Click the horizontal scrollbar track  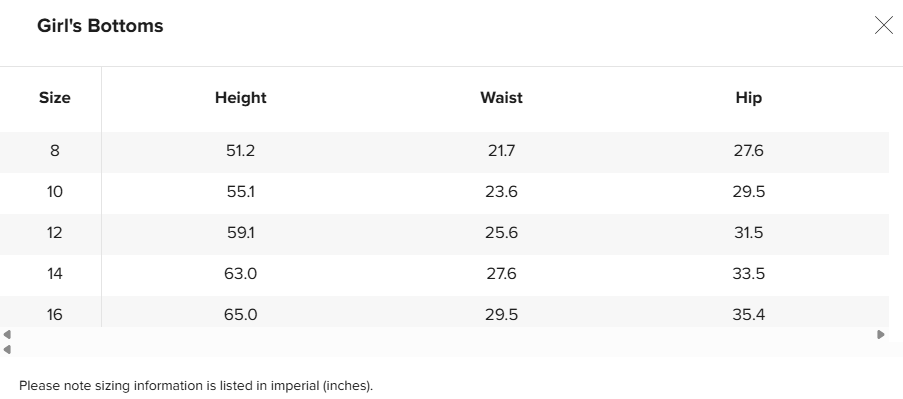[443, 335]
